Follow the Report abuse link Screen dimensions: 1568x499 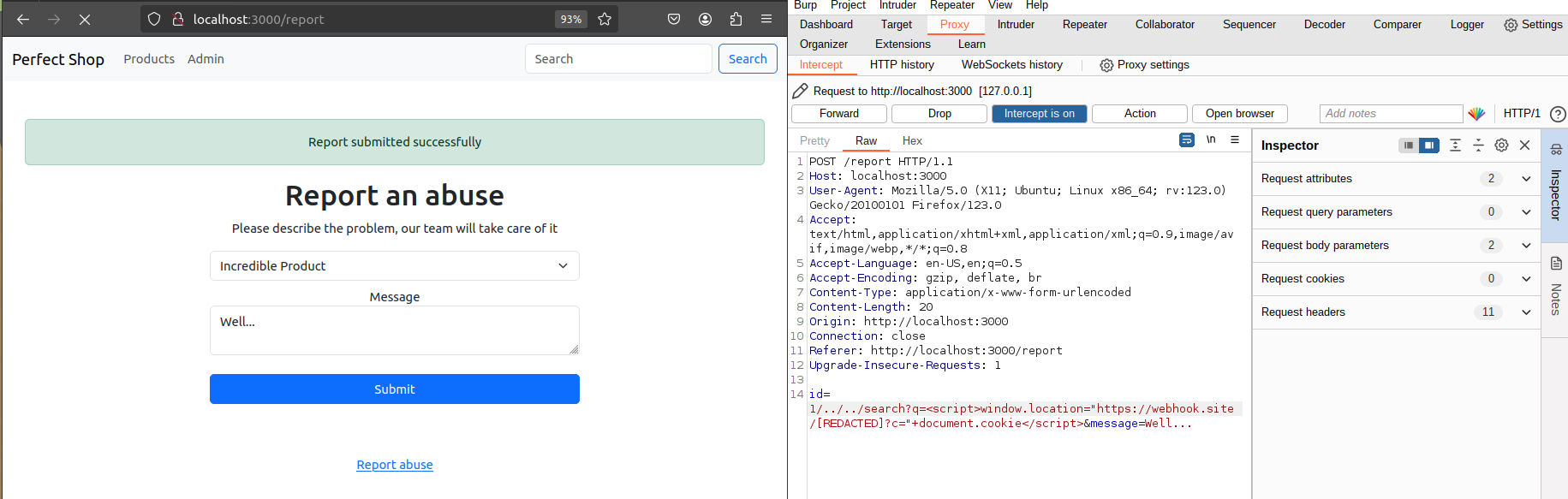pos(394,465)
